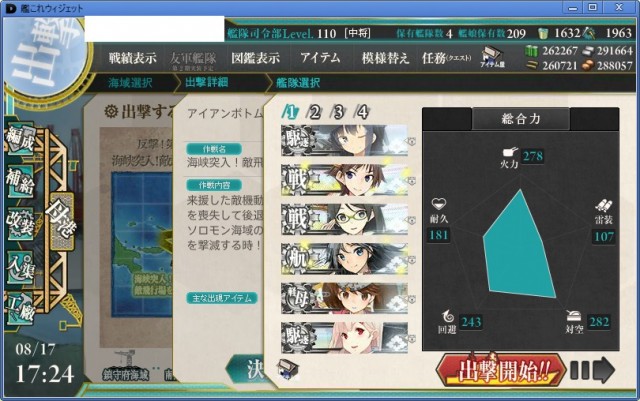The image size is (640, 401).
Task: Open 戦績表示 records menu
Action: (x=133, y=58)
